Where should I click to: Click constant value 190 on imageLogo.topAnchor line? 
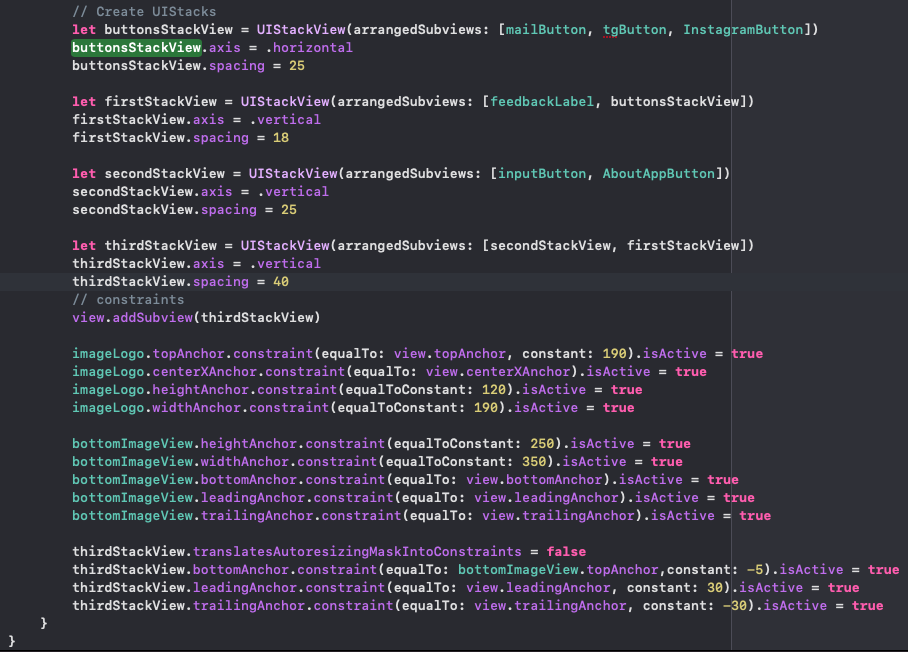[x=614, y=353]
